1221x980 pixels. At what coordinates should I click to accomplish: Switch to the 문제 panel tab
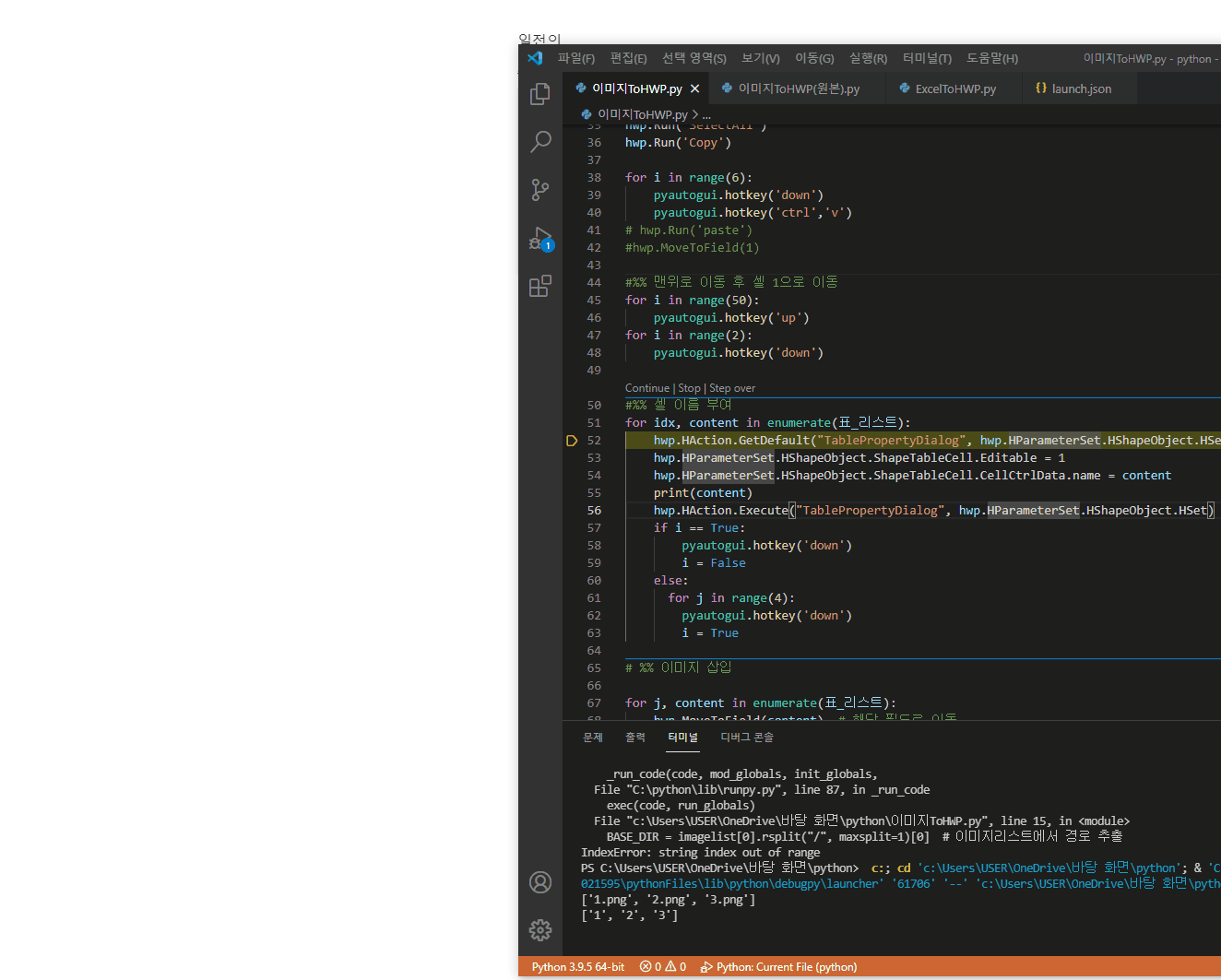coord(593,738)
